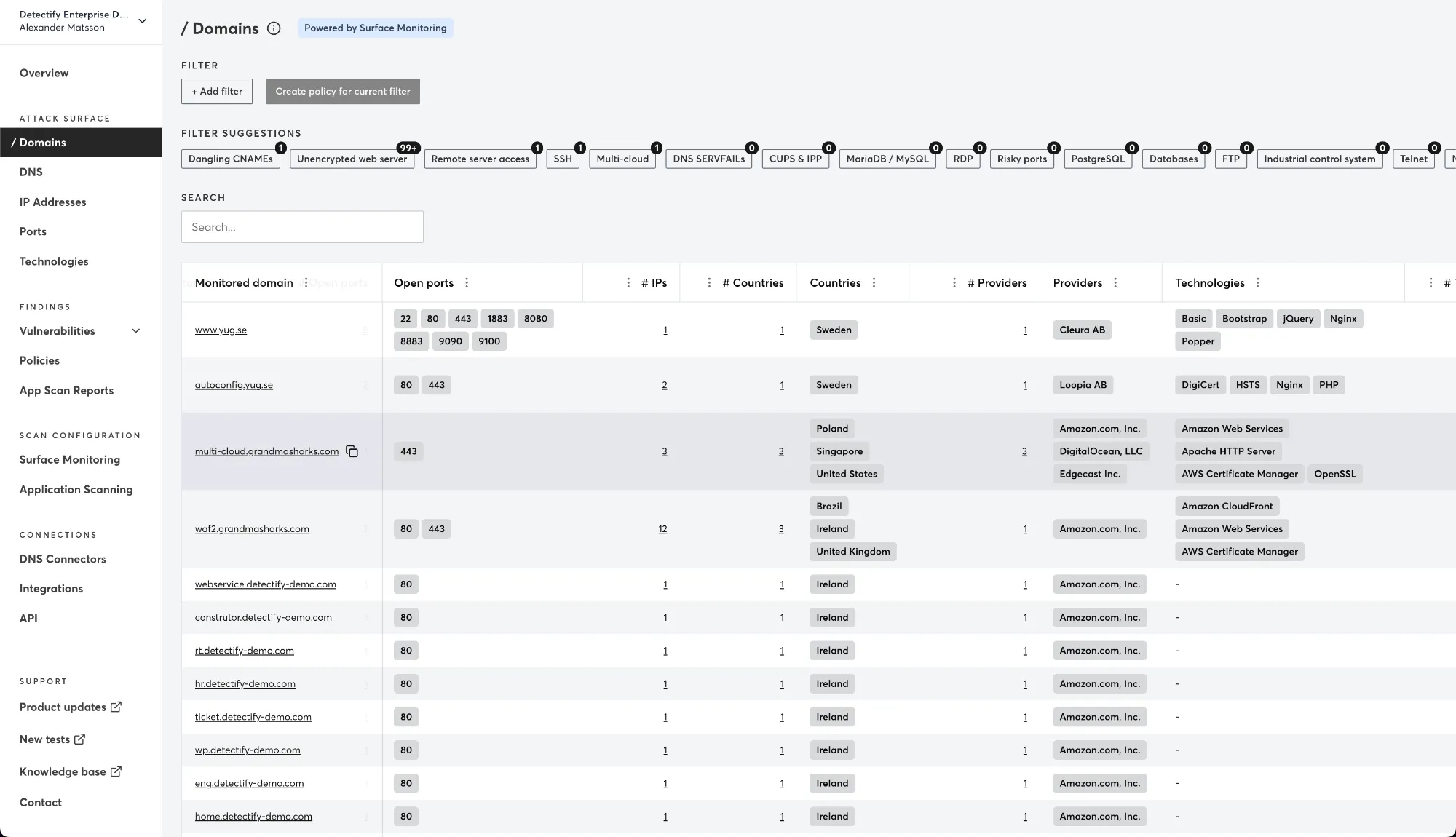The width and height of the screenshot is (1456, 837).
Task: Open the # Countries column options menu
Action: 709,283
